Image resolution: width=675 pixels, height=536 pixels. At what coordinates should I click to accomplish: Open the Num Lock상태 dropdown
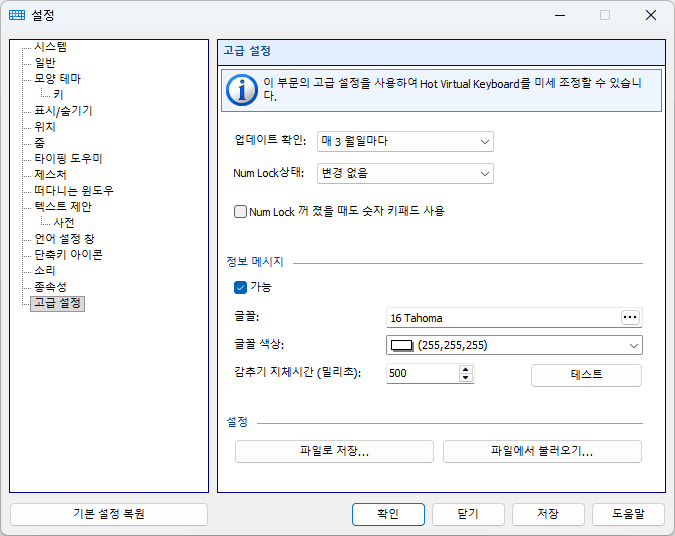pos(405,174)
